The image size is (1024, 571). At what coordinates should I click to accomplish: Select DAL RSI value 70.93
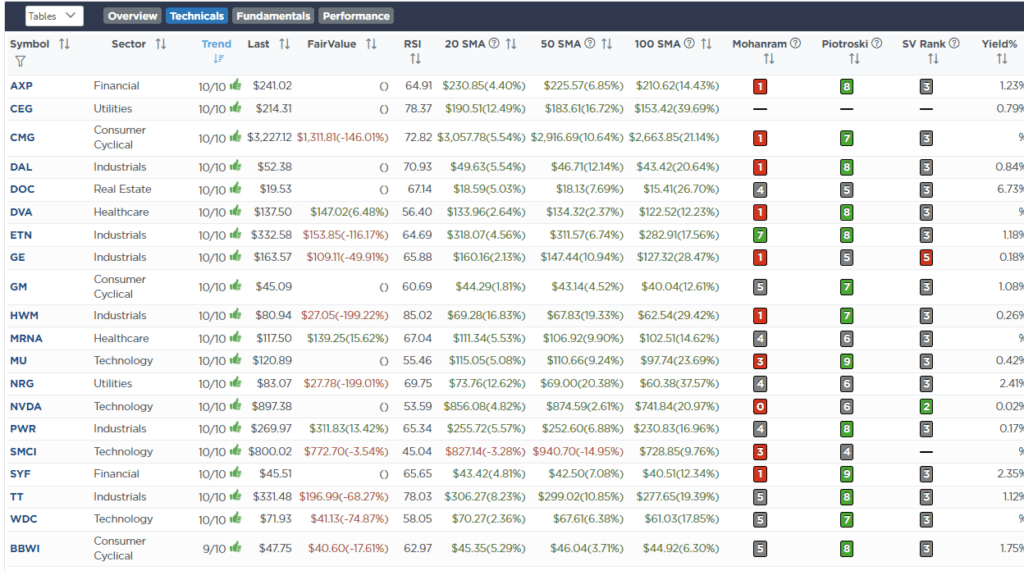click(417, 167)
